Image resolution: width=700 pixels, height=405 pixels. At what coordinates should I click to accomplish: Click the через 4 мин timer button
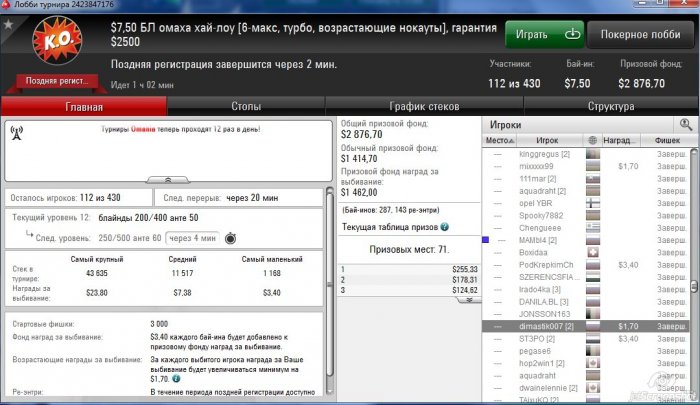(x=192, y=238)
